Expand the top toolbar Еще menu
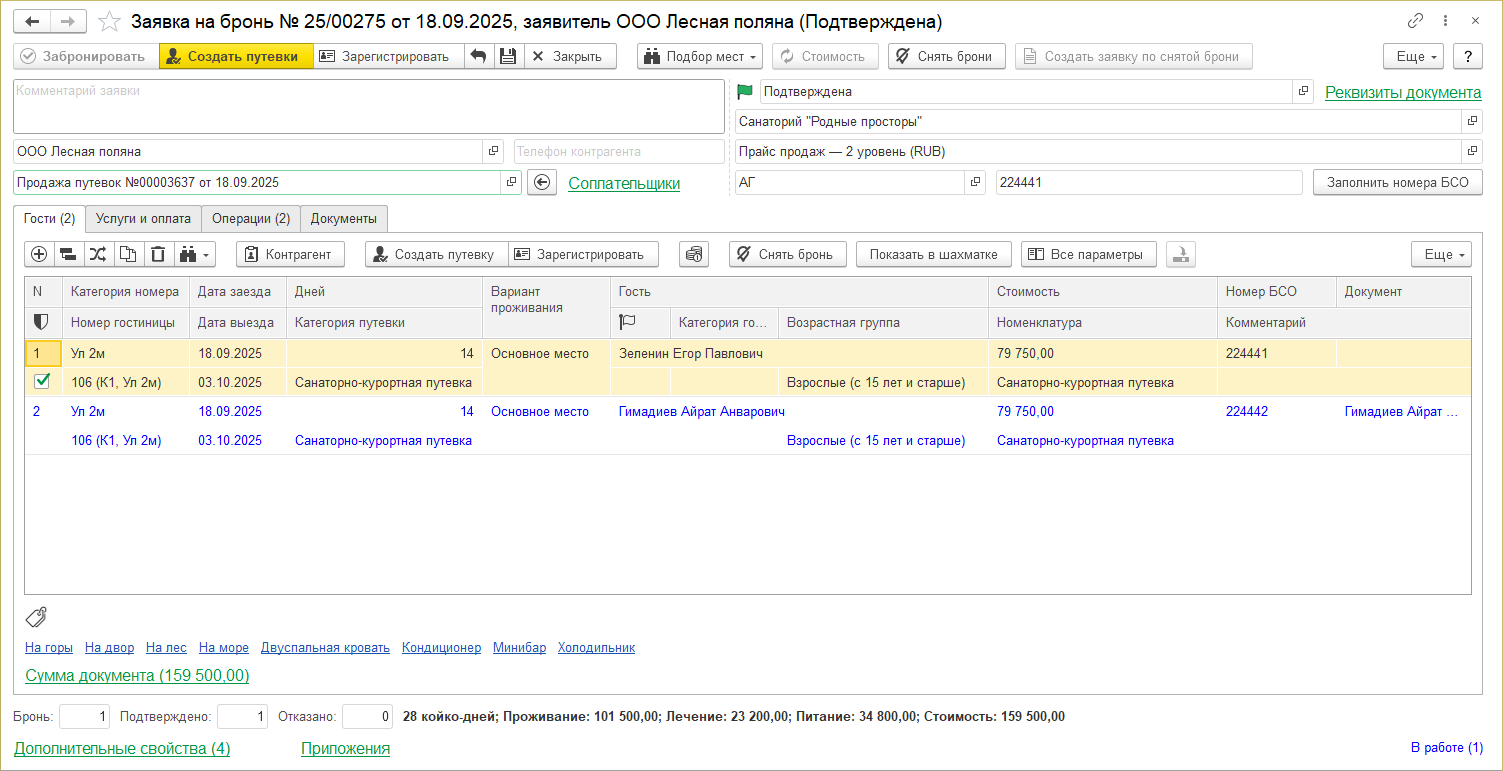 point(1416,56)
